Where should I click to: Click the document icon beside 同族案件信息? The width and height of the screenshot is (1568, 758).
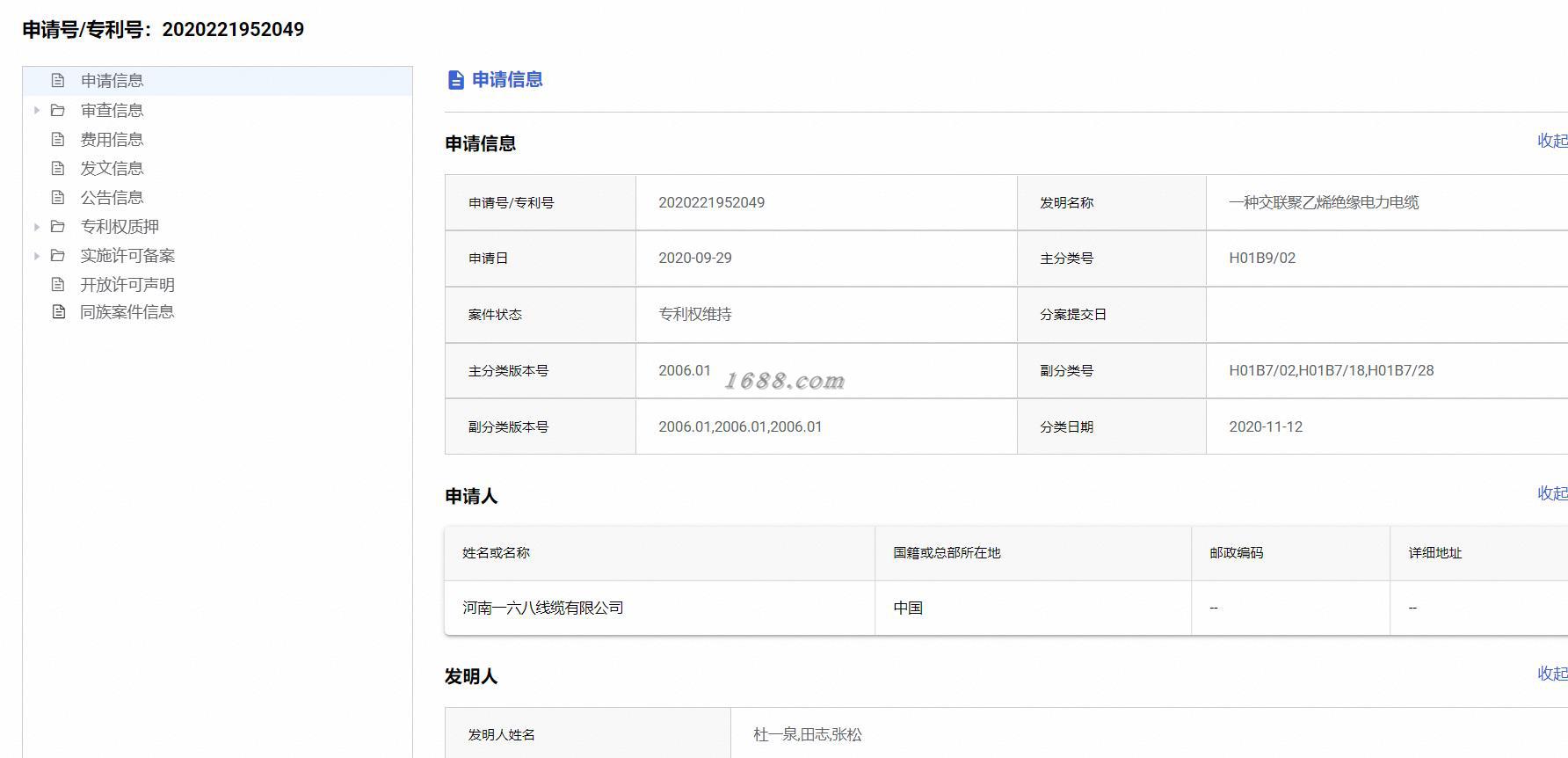pos(58,311)
